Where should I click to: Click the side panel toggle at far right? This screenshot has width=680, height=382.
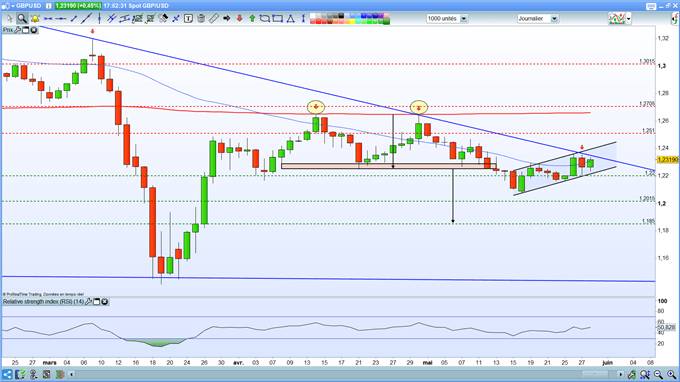pyautogui.click(x=675, y=19)
